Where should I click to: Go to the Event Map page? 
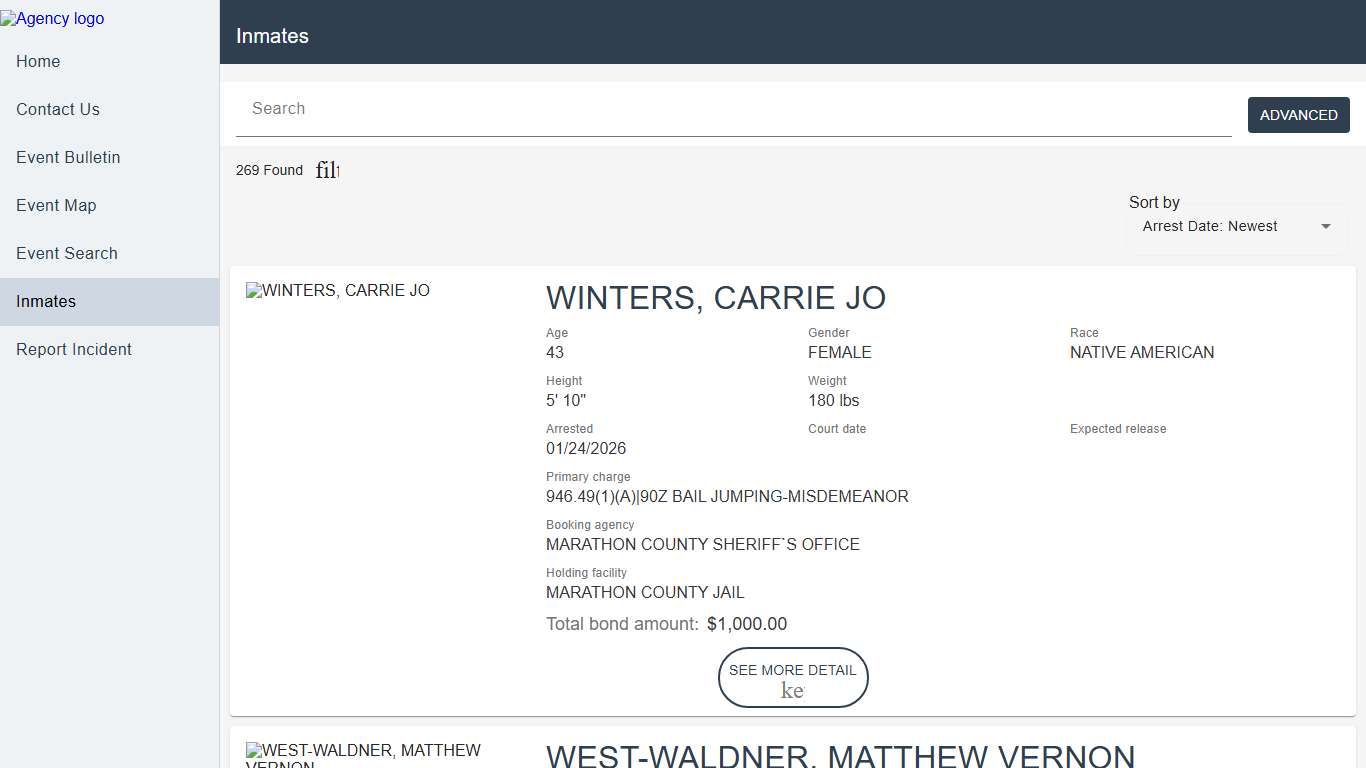[56, 205]
